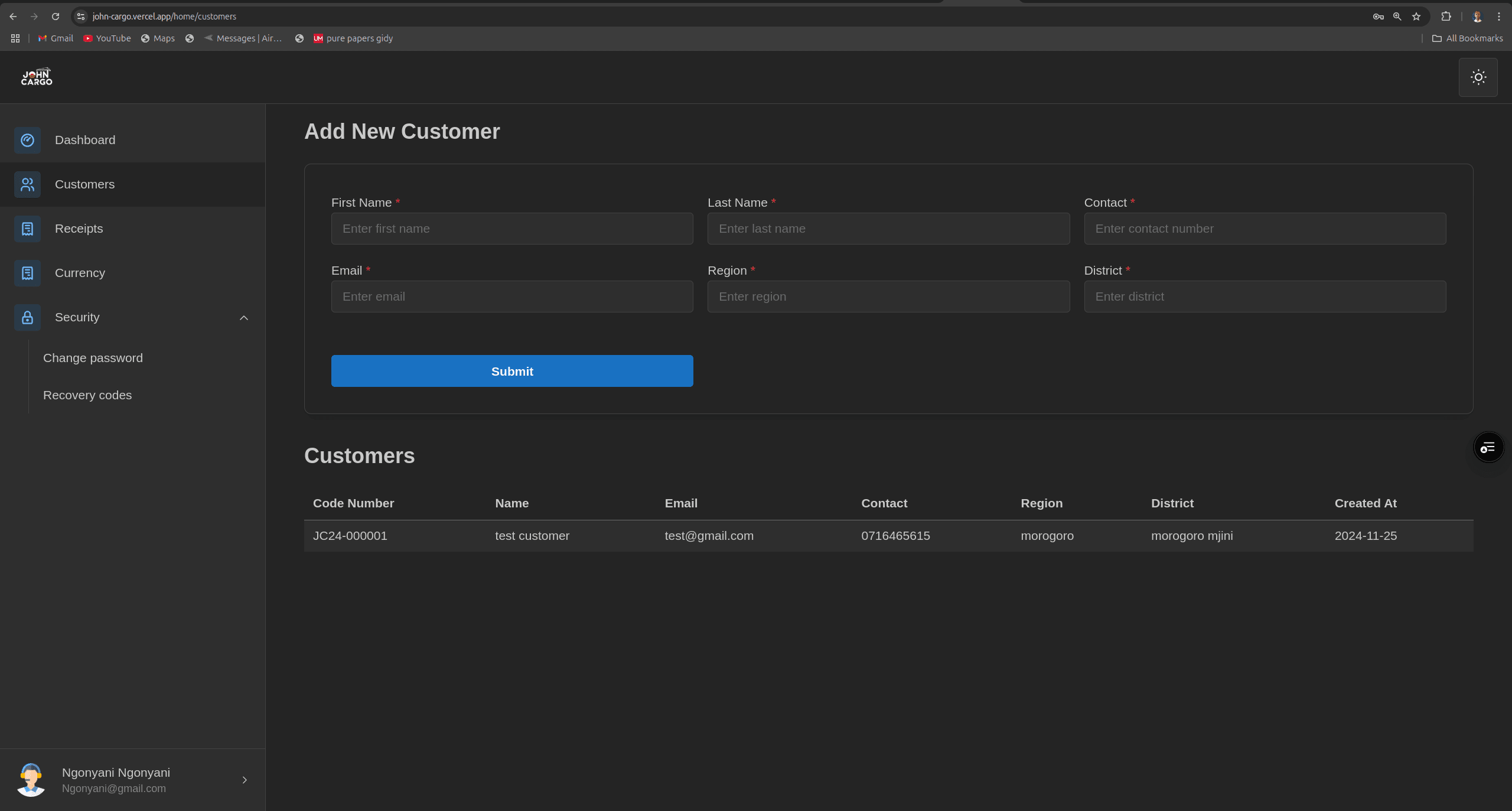The image size is (1512, 811).
Task: Open the password manager key icon
Action: [x=1379, y=16]
